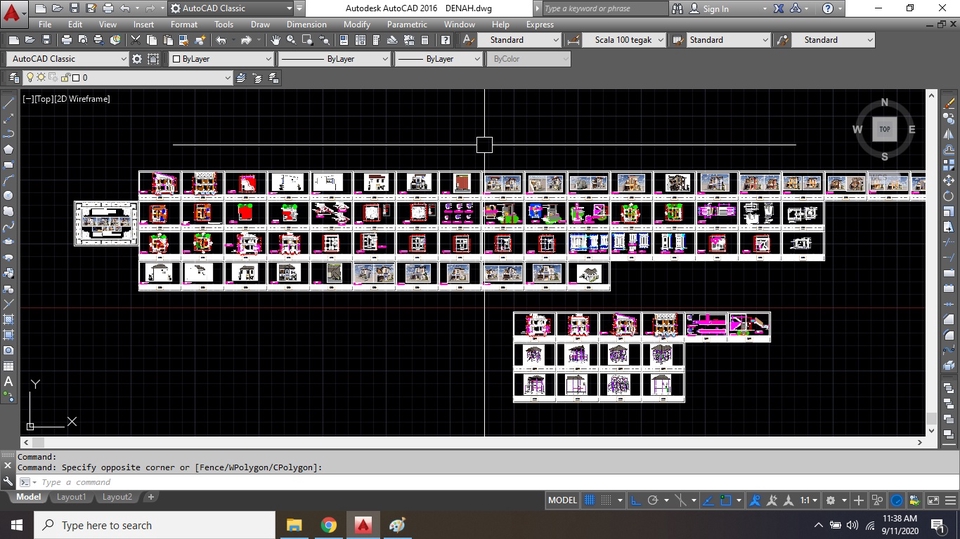Image resolution: width=960 pixels, height=539 pixels.
Task: Toggle Hardware Acceleration blue circle icon
Action: pyautogui.click(x=897, y=500)
